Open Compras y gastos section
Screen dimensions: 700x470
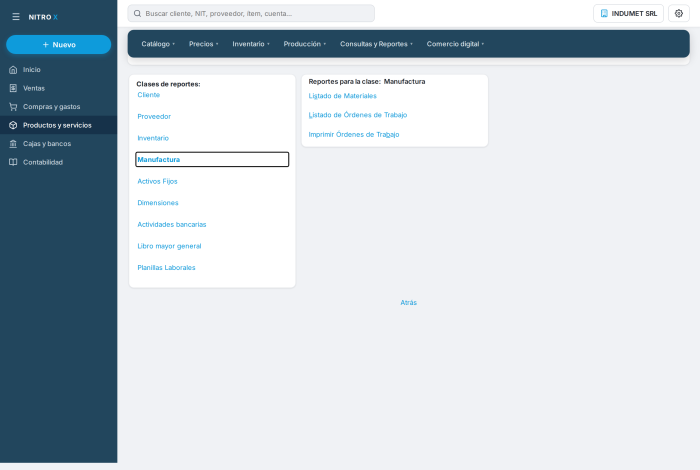pos(58,107)
